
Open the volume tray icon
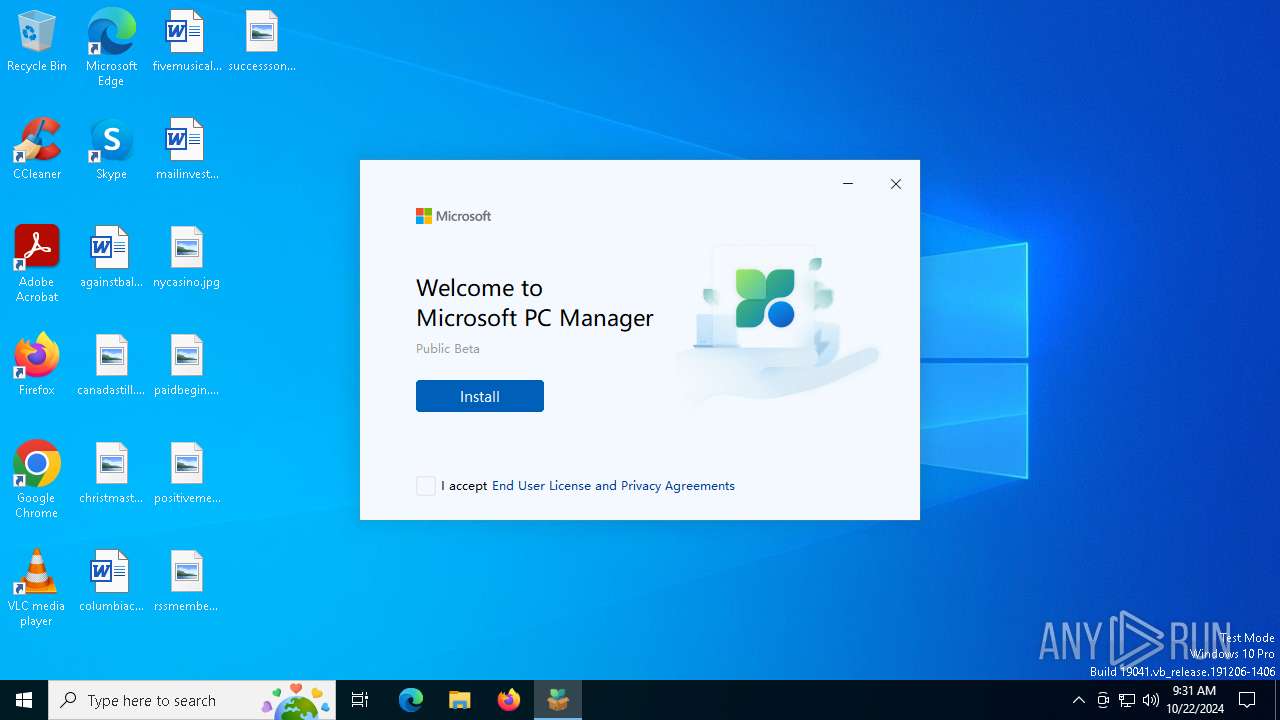point(1151,700)
